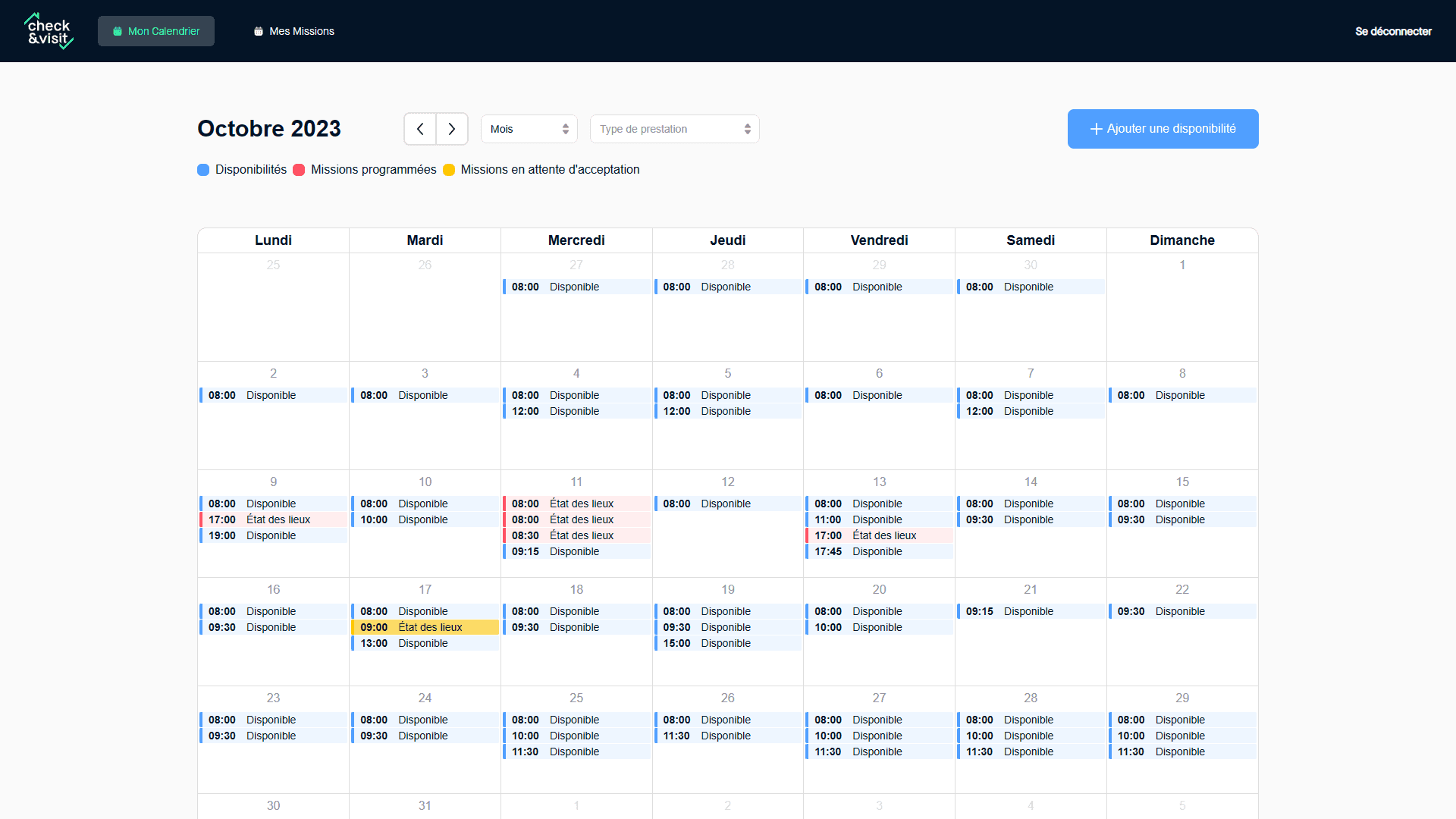Open the Mon Calendrier tab
The height and width of the screenshot is (819, 1456).
156,31
